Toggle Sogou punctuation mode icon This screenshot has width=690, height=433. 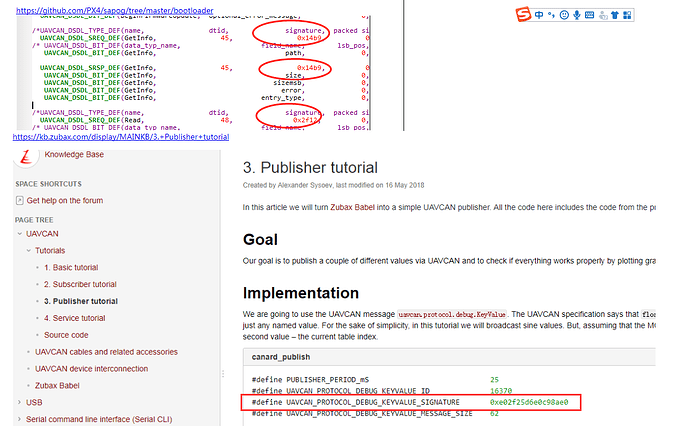[x=551, y=15]
